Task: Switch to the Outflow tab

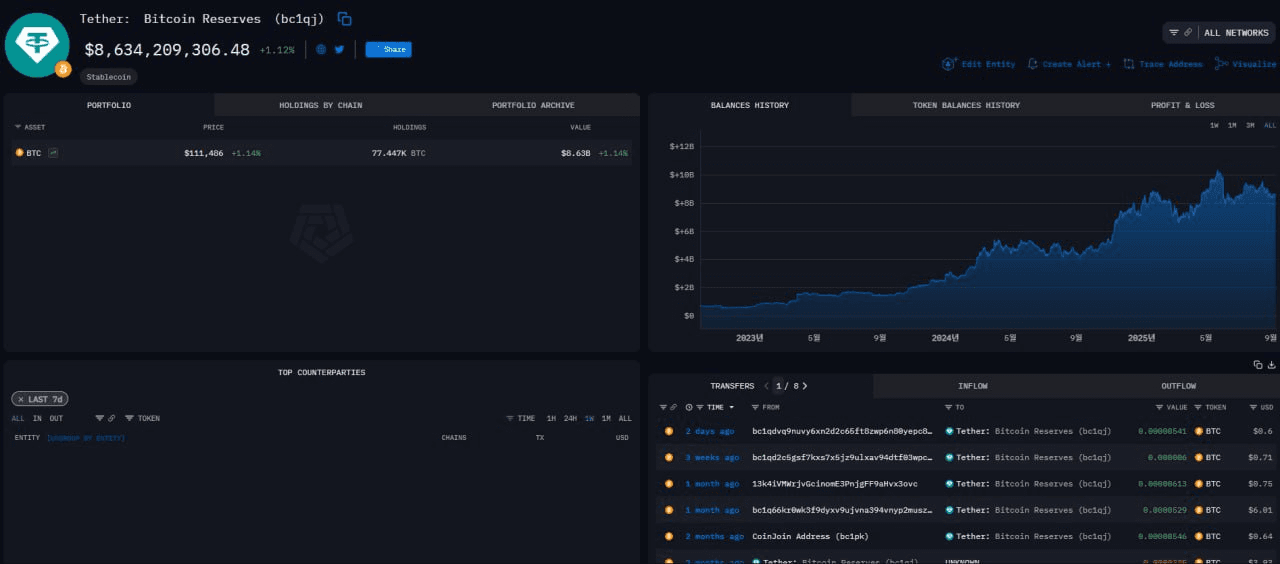Action: pyautogui.click(x=1178, y=386)
